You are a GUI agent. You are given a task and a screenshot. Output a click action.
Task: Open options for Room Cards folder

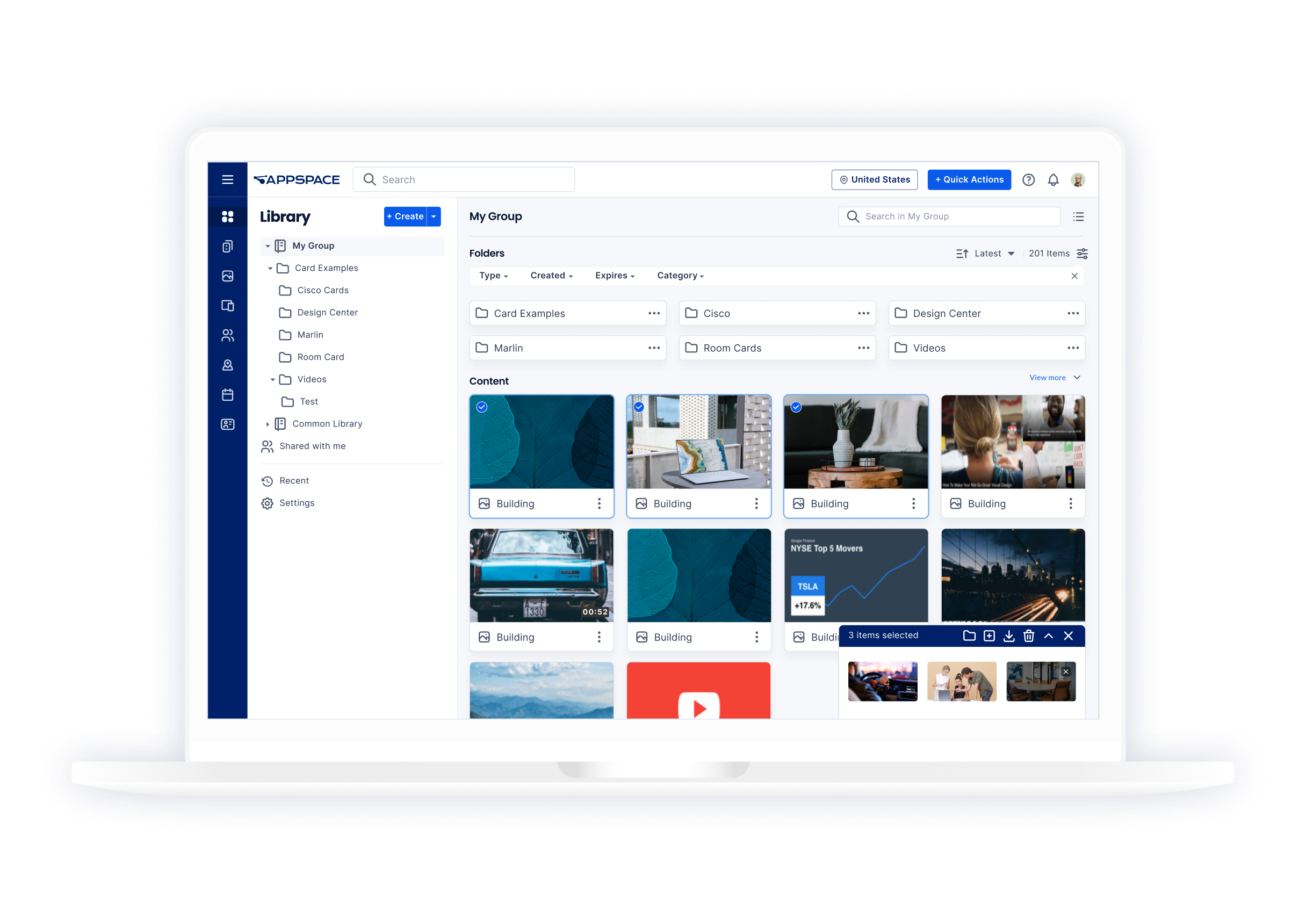(x=863, y=348)
